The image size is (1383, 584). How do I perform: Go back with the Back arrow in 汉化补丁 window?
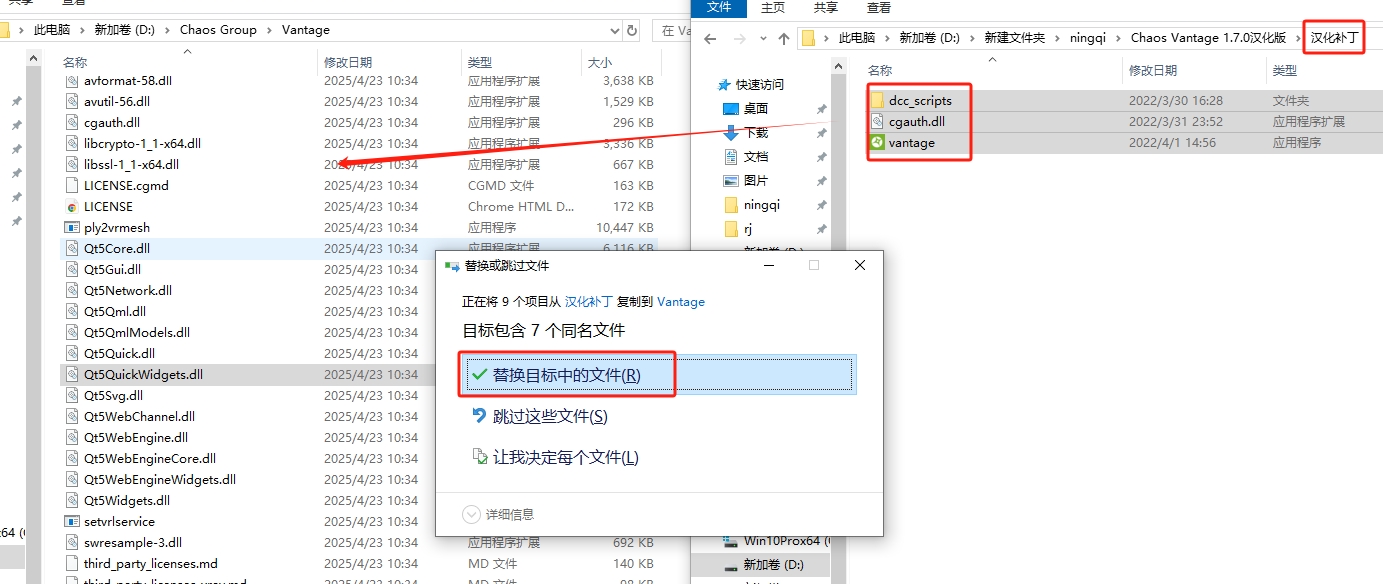point(710,38)
